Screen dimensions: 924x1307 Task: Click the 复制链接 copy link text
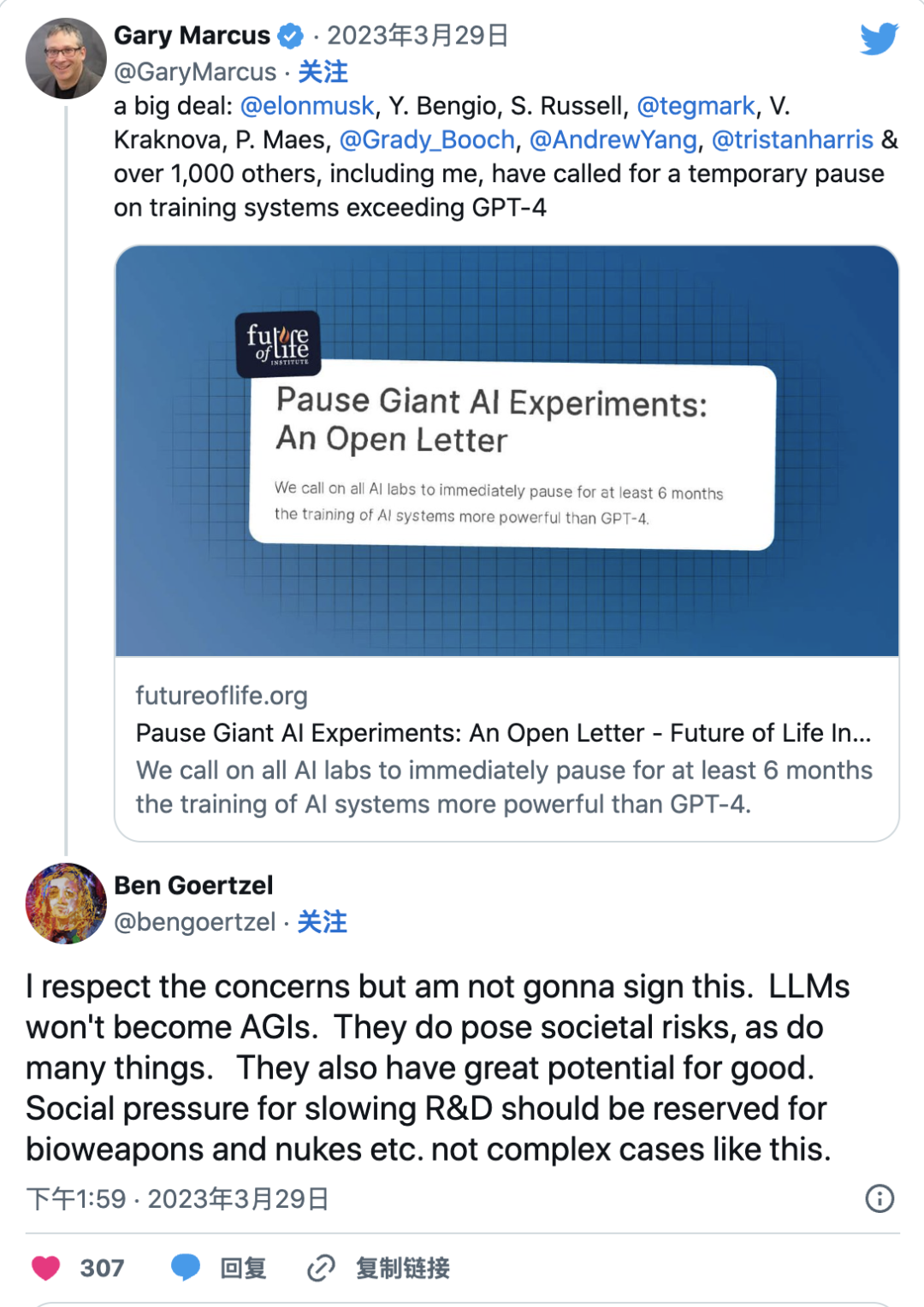pyautogui.click(x=403, y=1268)
